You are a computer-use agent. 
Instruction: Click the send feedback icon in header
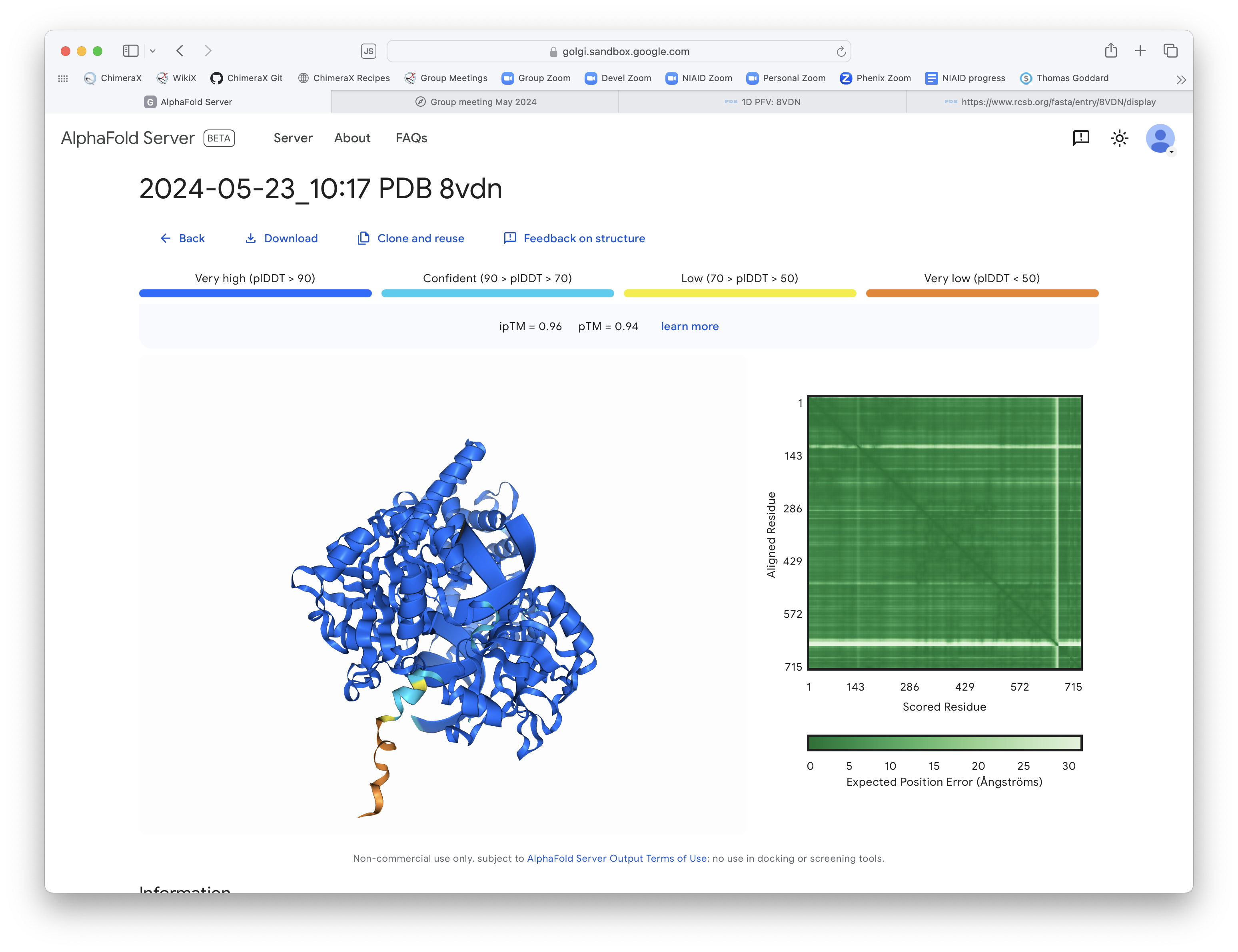click(1080, 138)
